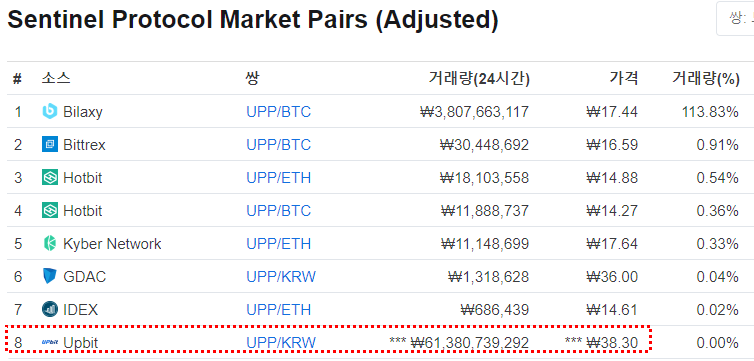
Task: Select Upbit volume ₩61,380,739,292
Action: pos(470,343)
